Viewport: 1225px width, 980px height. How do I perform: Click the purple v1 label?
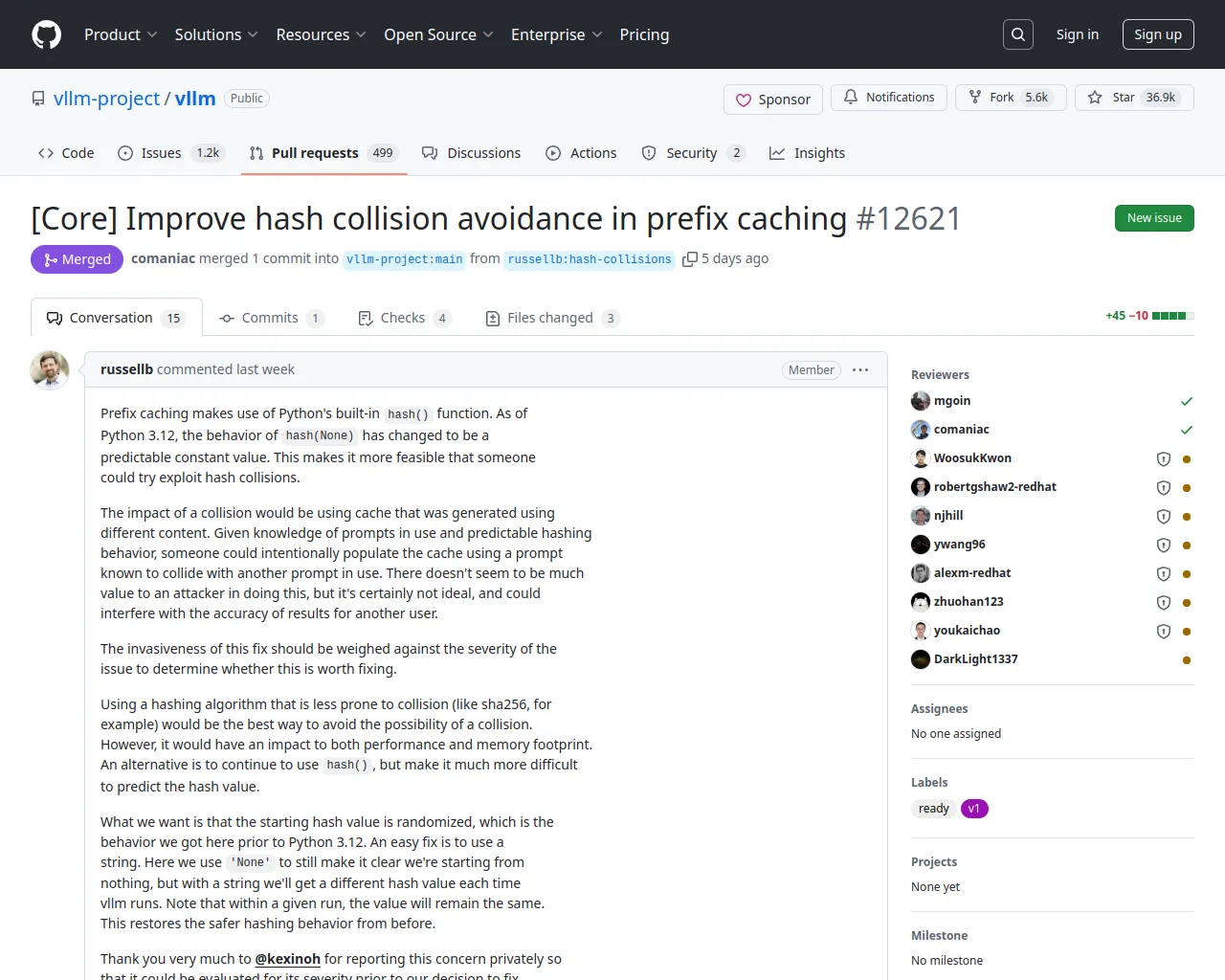click(x=974, y=809)
